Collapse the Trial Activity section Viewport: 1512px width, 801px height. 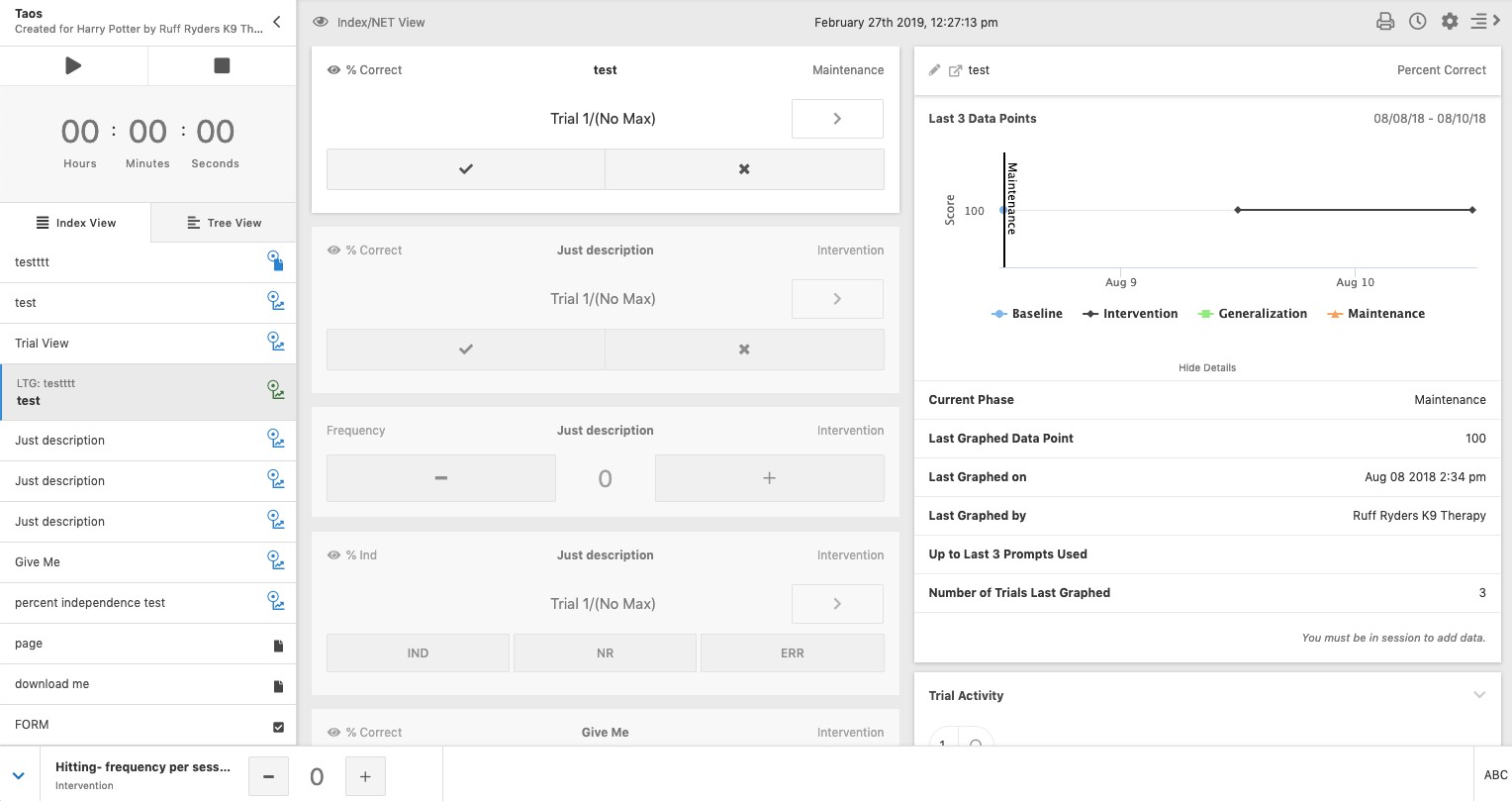coord(1478,694)
